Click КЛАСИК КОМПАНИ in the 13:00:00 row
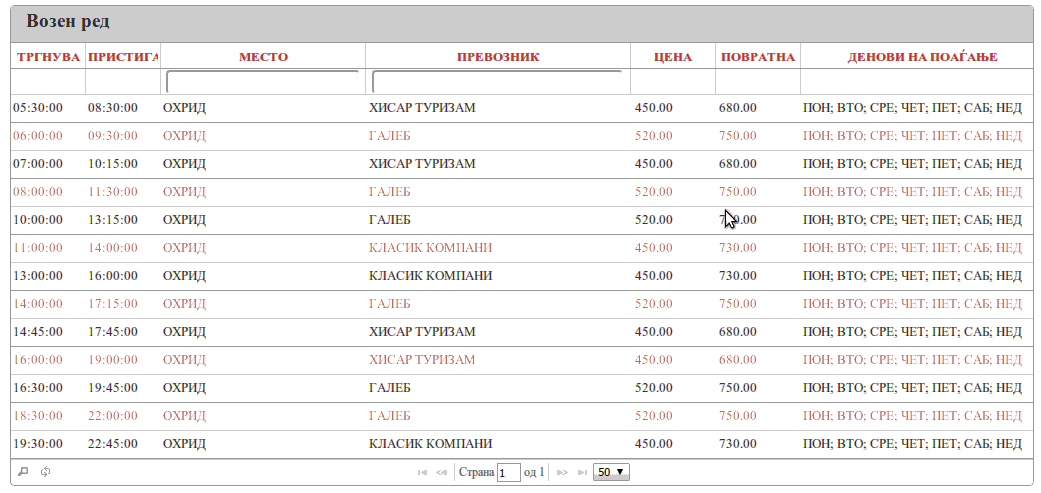 coord(431,276)
